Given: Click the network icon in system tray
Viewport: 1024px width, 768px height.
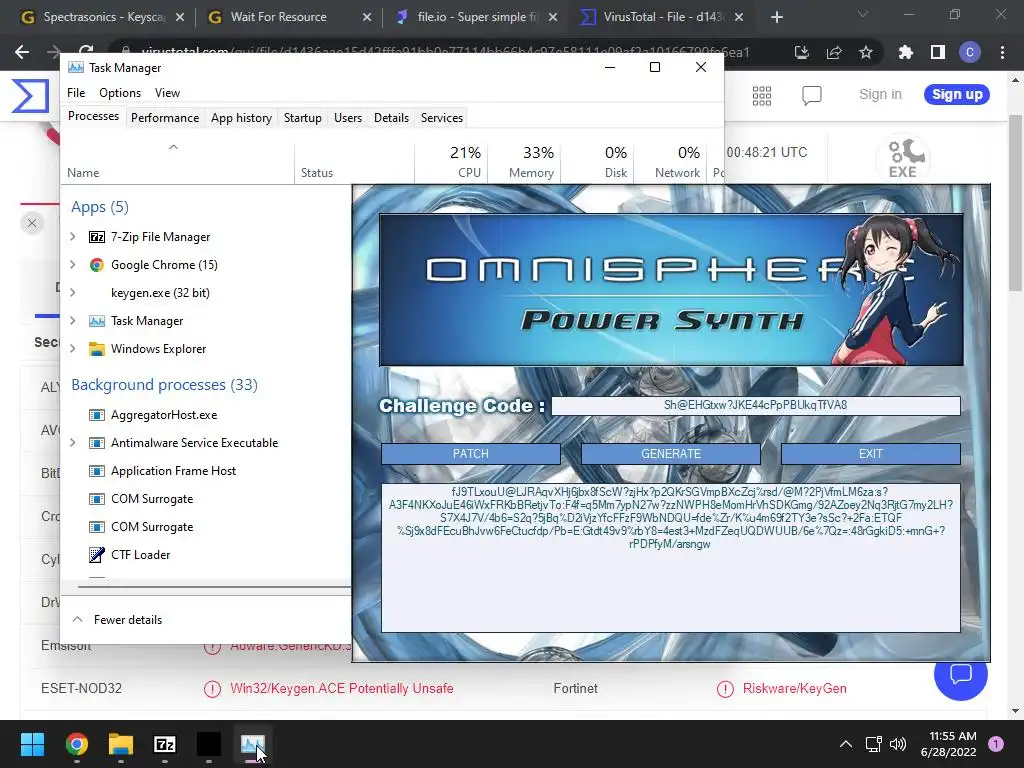Looking at the screenshot, I should pos(873,744).
